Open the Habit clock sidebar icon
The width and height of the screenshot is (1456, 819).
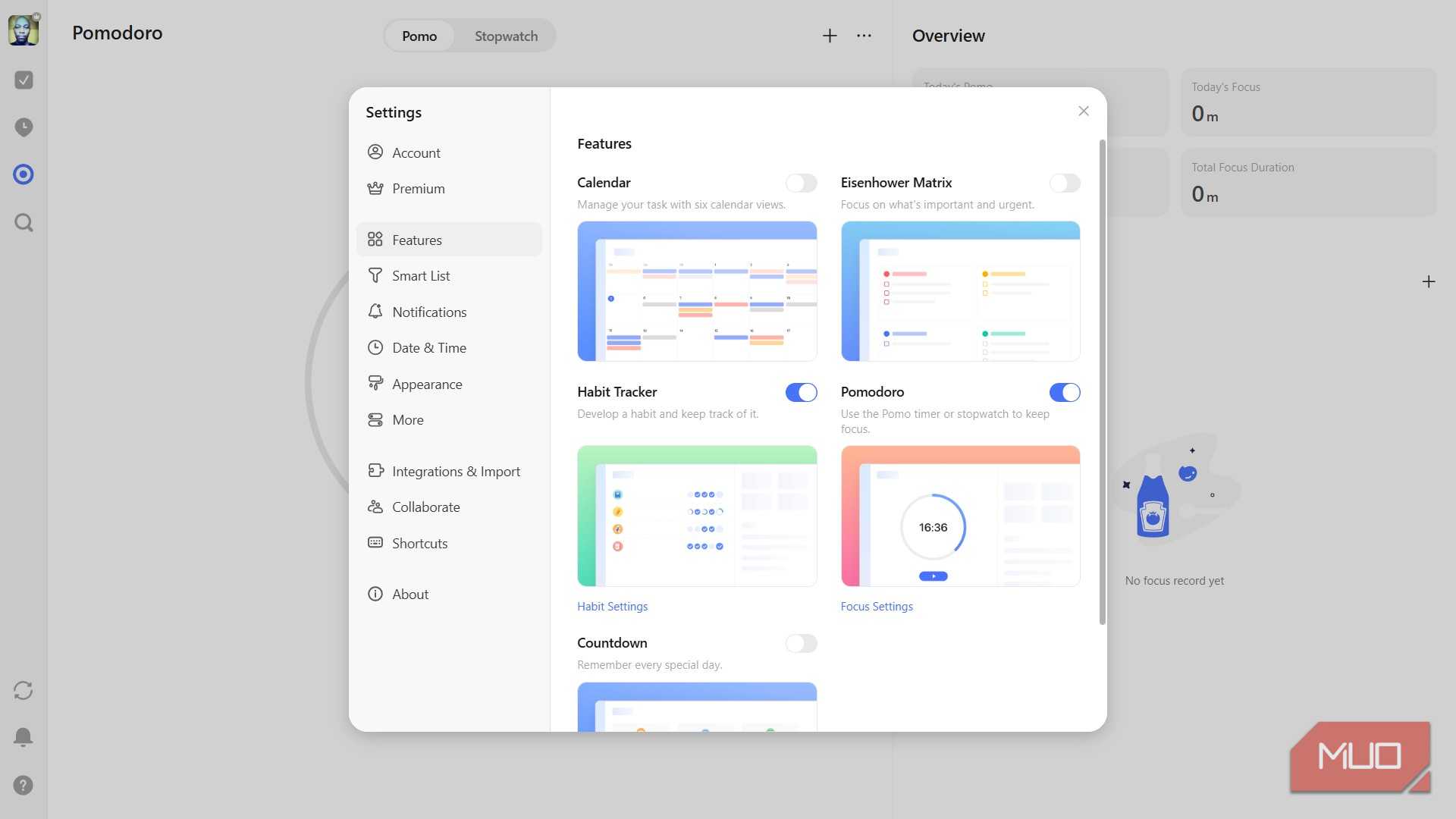click(24, 127)
